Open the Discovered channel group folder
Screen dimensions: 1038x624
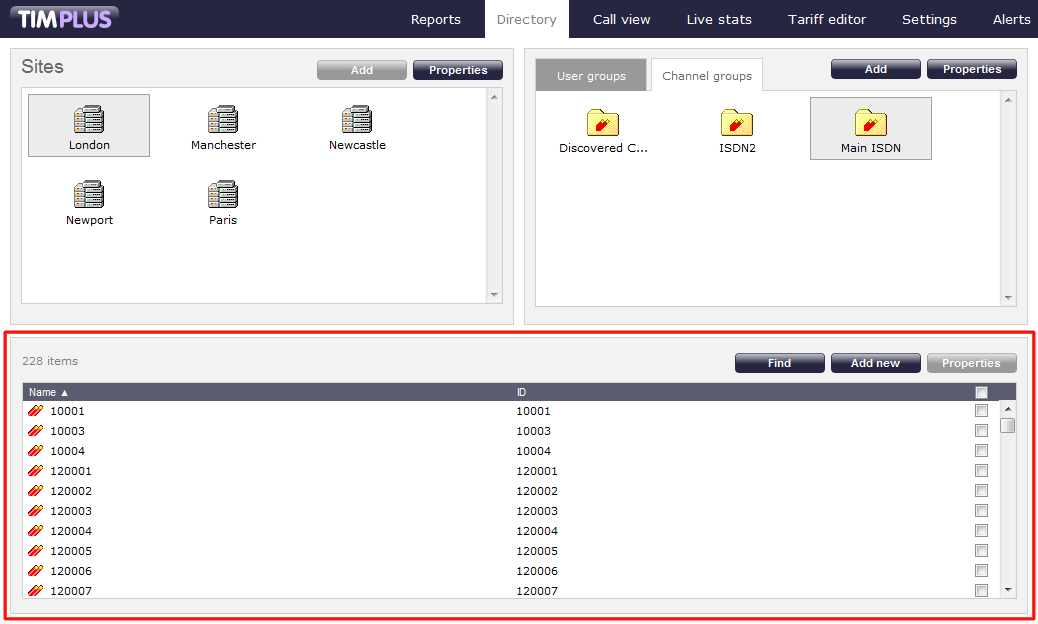tap(603, 123)
